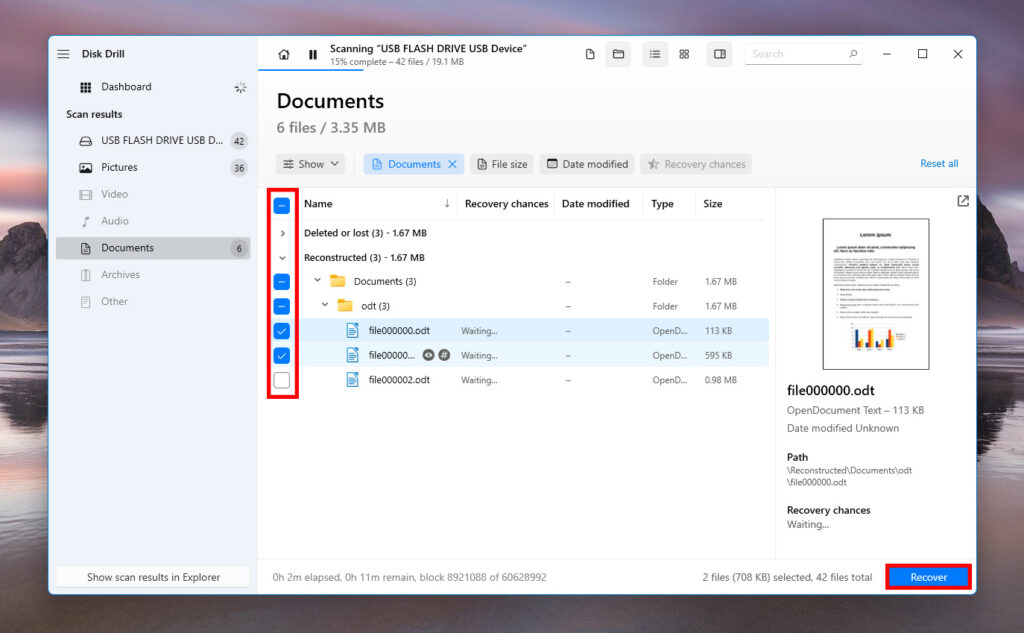Collapse the odt folder in results tree
This screenshot has height=633, width=1024.
pyautogui.click(x=324, y=305)
